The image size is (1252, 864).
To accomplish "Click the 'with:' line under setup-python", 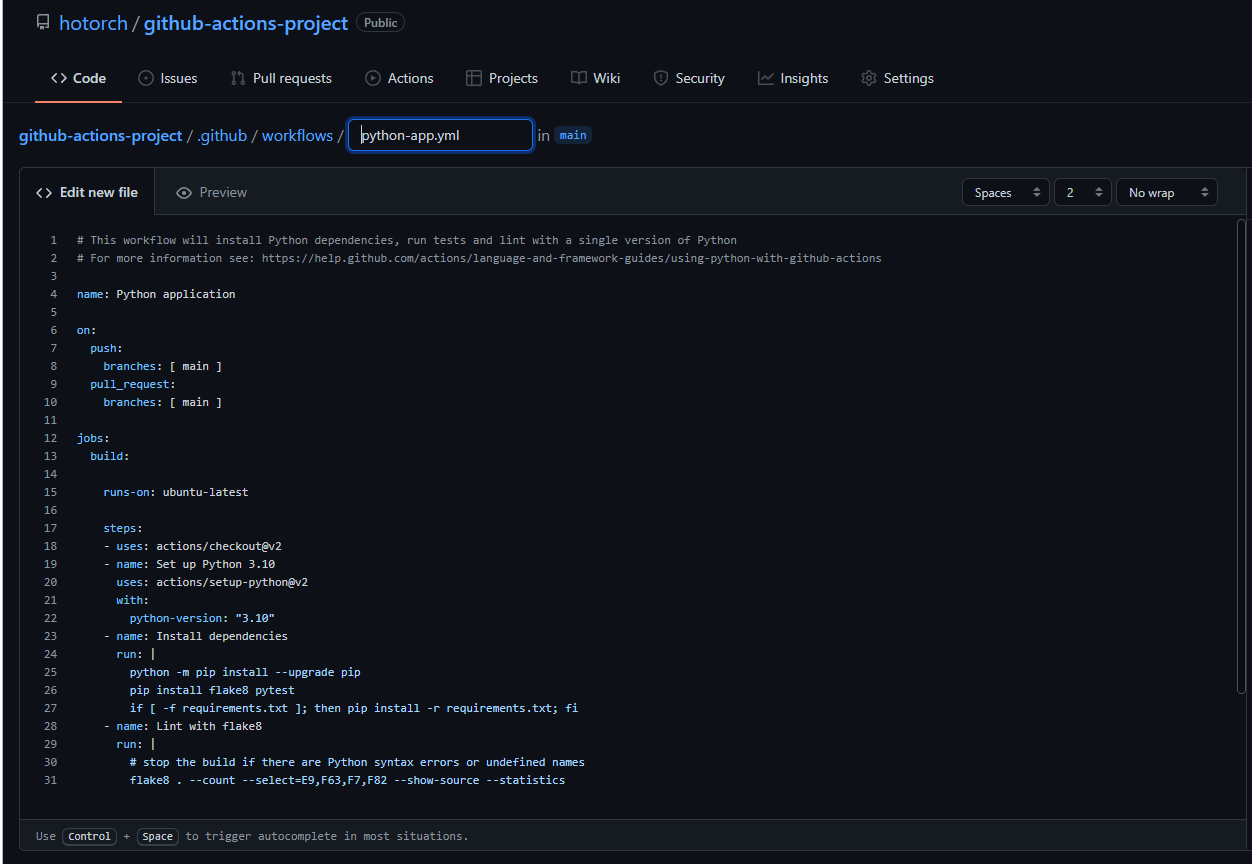I will point(133,600).
